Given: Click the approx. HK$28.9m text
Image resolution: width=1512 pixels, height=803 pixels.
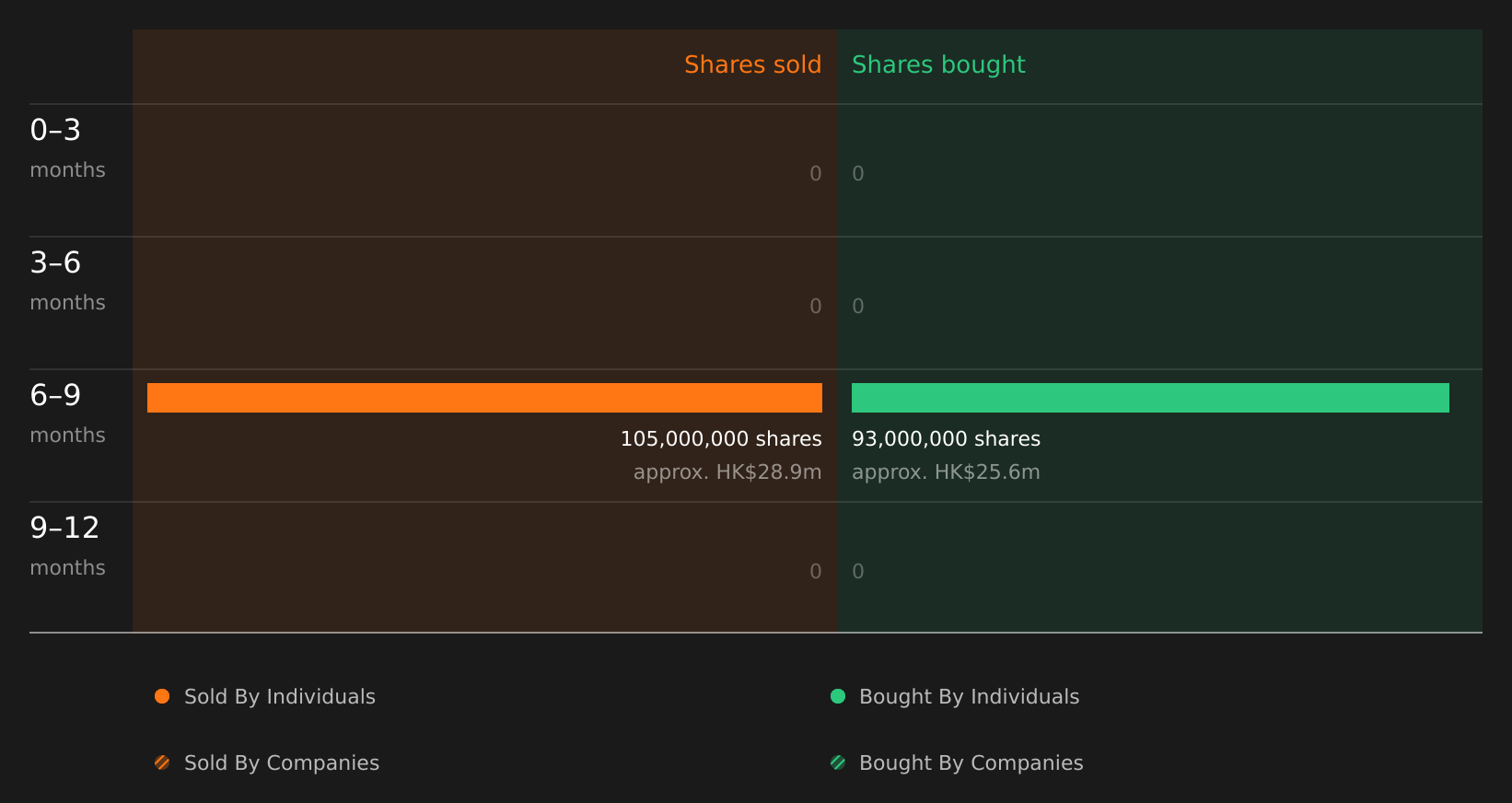Looking at the screenshot, I should (x=727, y=472).
